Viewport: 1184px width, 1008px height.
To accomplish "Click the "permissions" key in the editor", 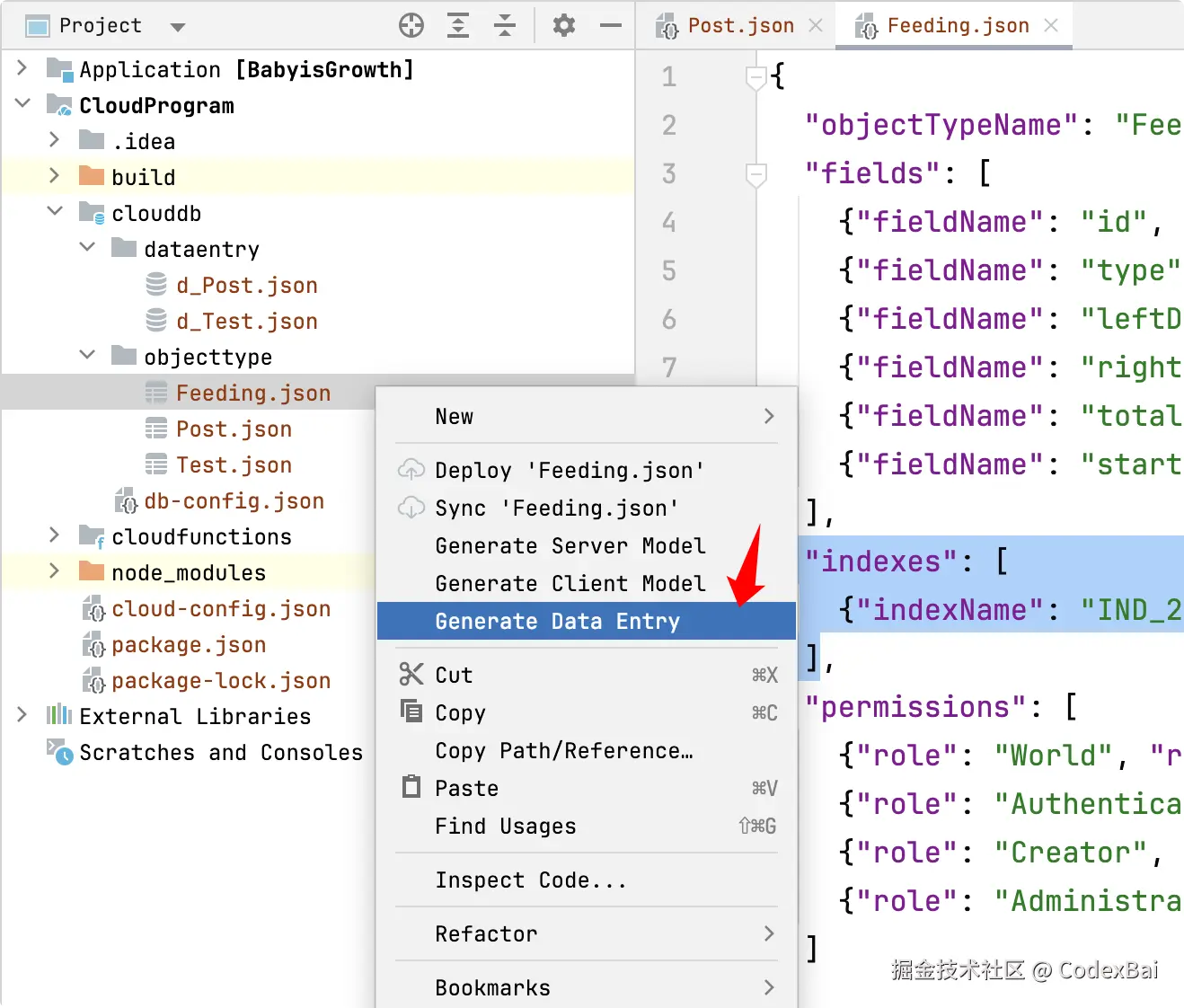I will (915, 707).
